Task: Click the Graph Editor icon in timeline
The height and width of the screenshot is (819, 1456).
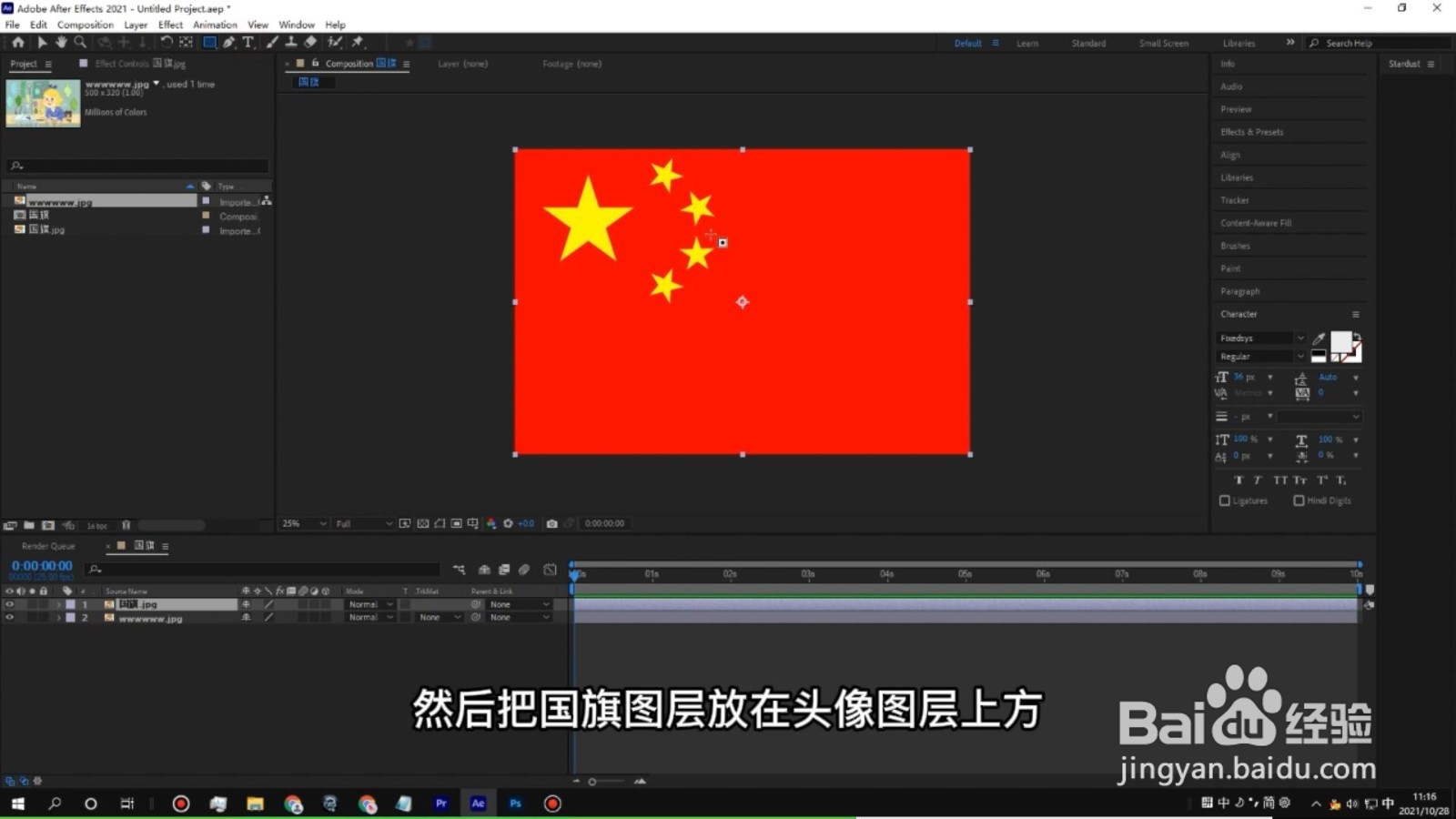Action: tap(550, 570)
